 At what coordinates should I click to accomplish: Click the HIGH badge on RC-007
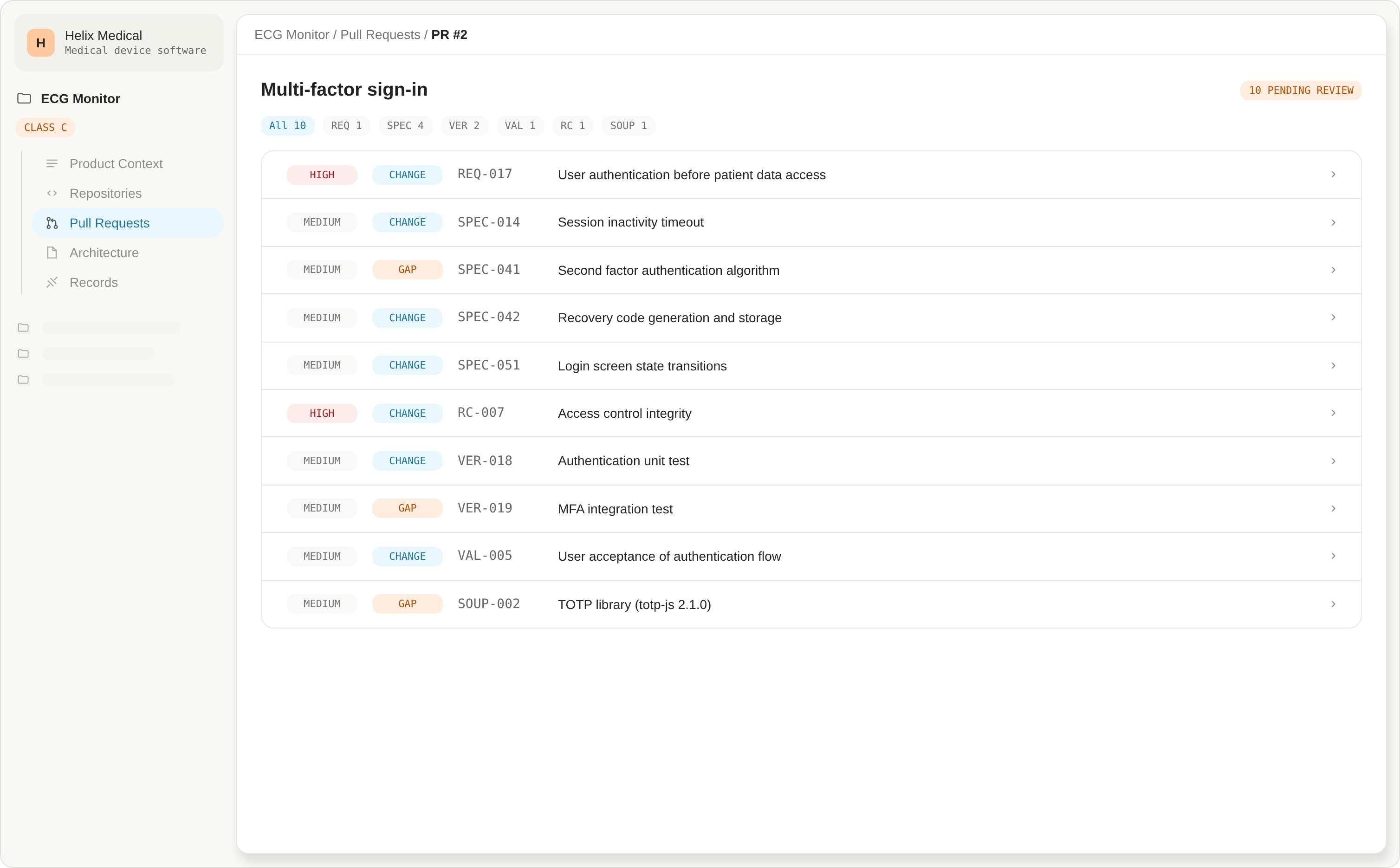(322, 413)
